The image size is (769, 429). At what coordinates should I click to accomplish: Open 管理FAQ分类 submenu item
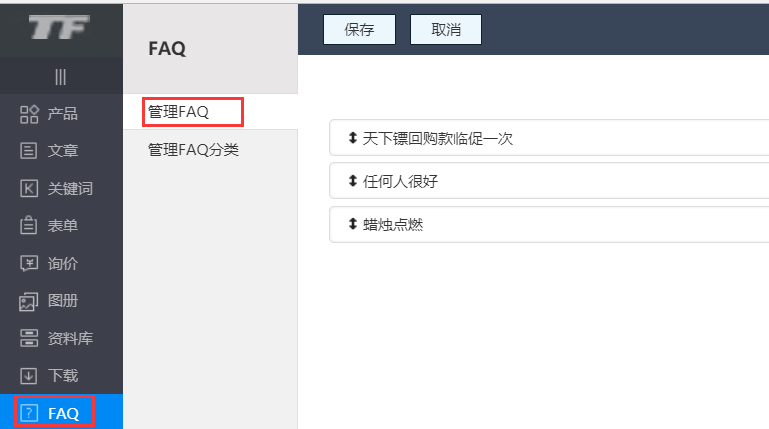[x=193, y=150]
